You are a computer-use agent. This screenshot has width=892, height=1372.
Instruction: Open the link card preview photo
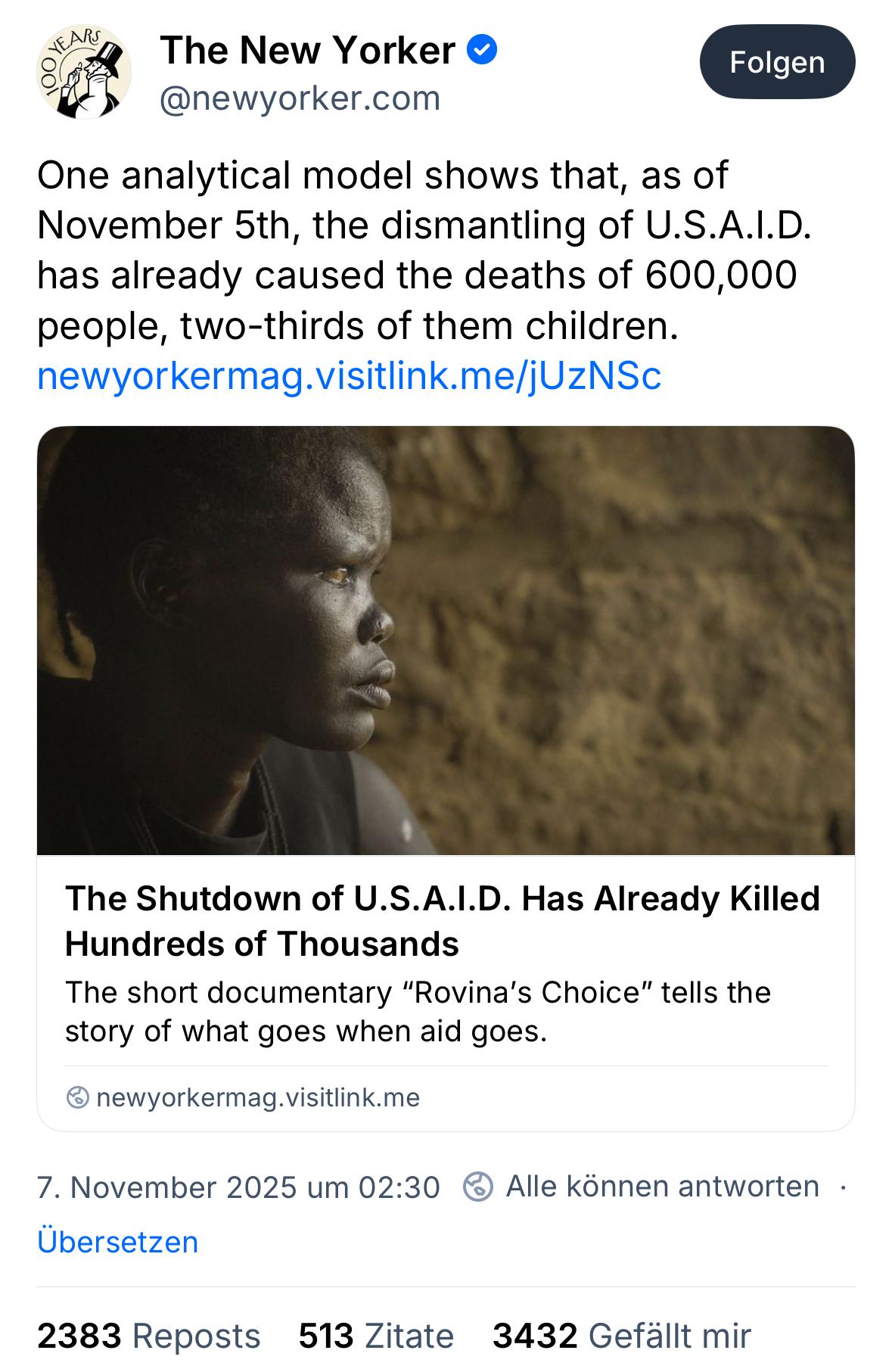point(446,640)
